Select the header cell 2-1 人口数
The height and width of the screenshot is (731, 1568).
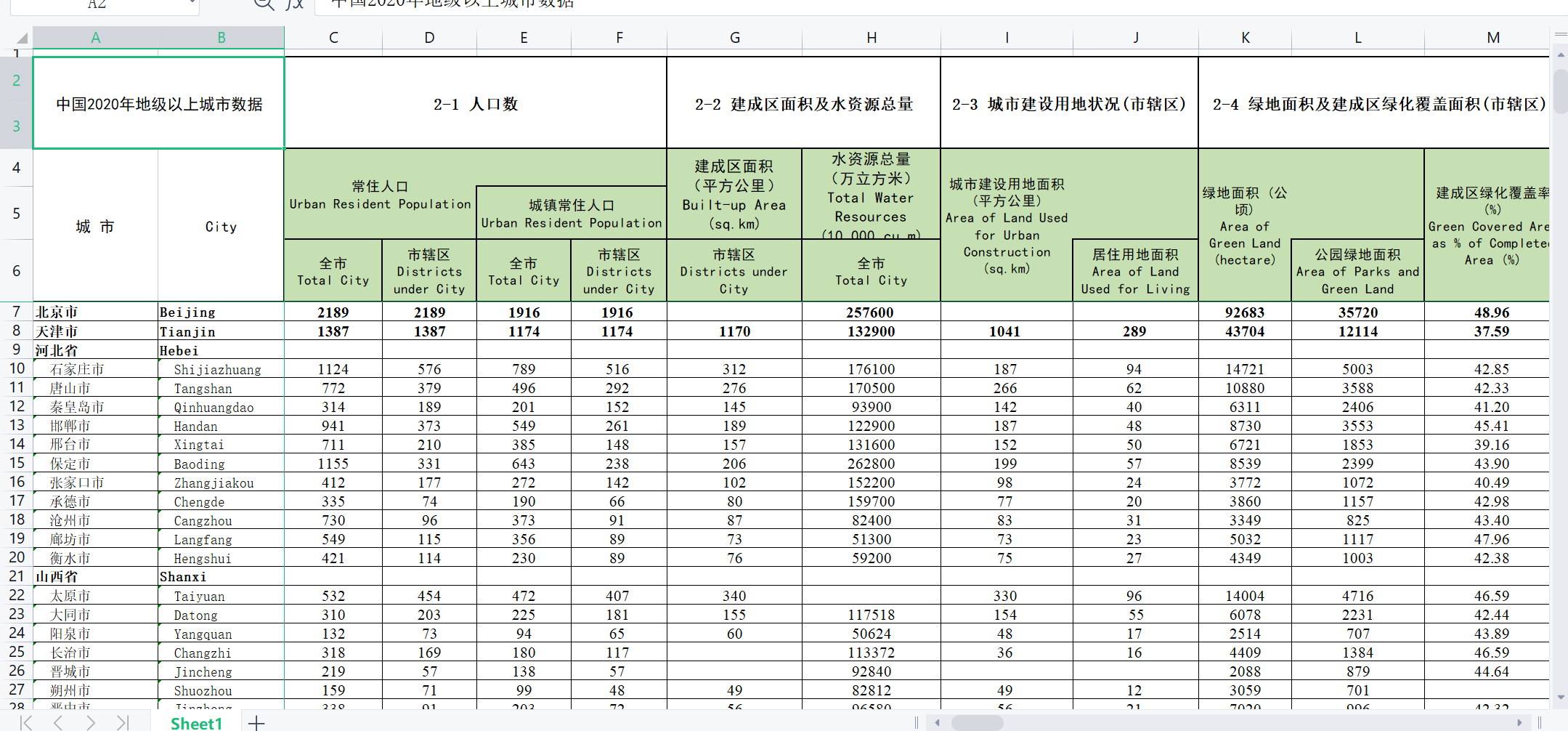pyautogui.click(x=476, y=103)
